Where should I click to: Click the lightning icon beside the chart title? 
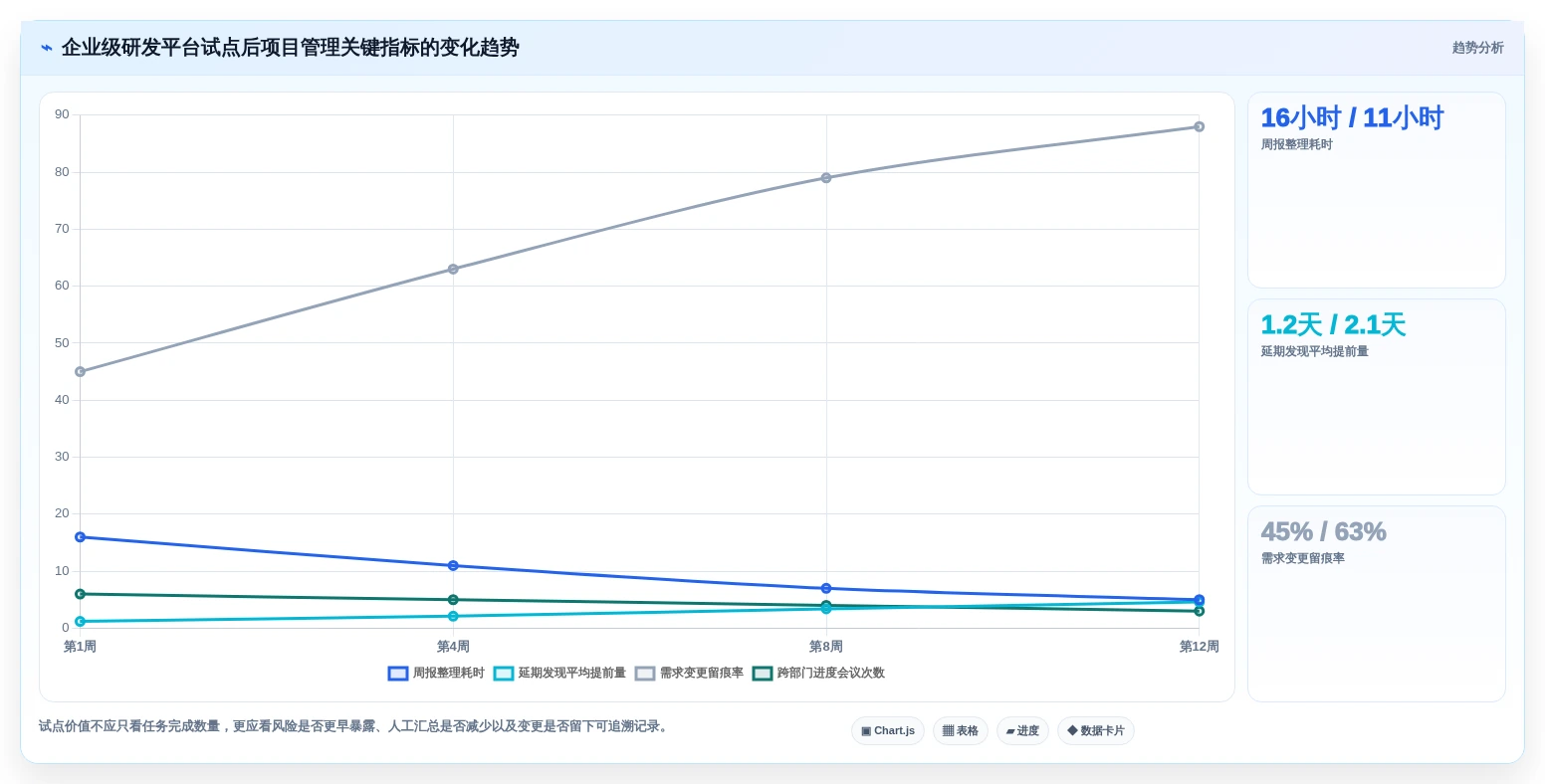[x=47, y=48]
